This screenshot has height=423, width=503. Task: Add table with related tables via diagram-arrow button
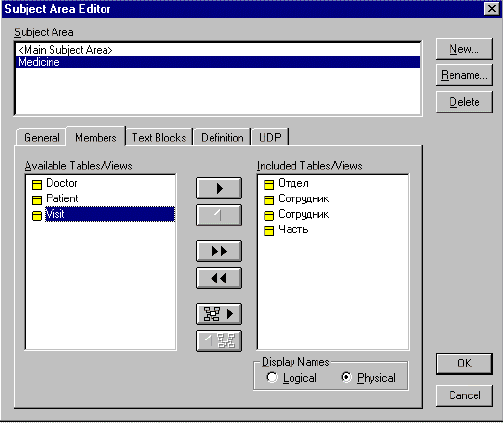tap(219, 314)
